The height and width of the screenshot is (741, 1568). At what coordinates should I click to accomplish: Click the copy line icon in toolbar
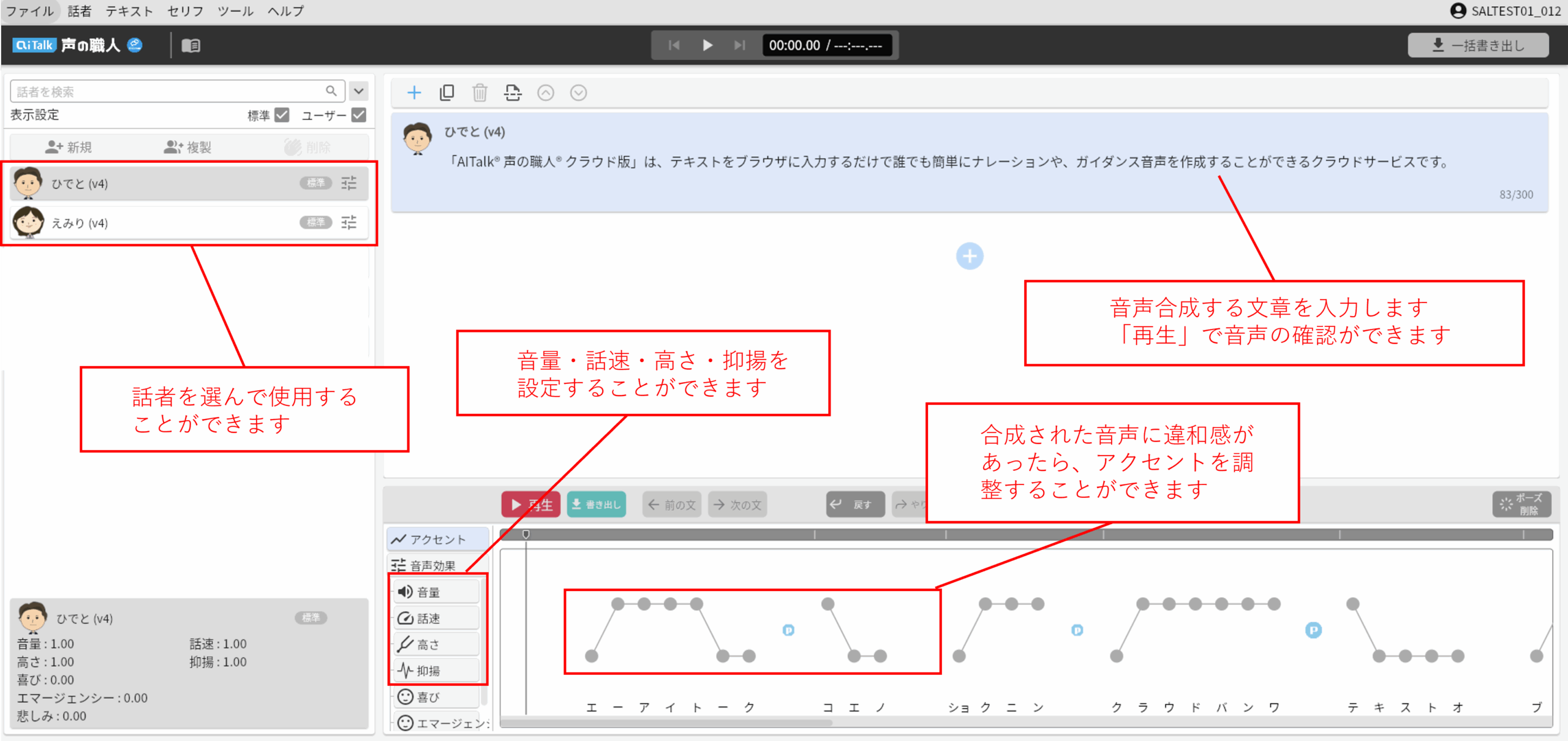447,92
